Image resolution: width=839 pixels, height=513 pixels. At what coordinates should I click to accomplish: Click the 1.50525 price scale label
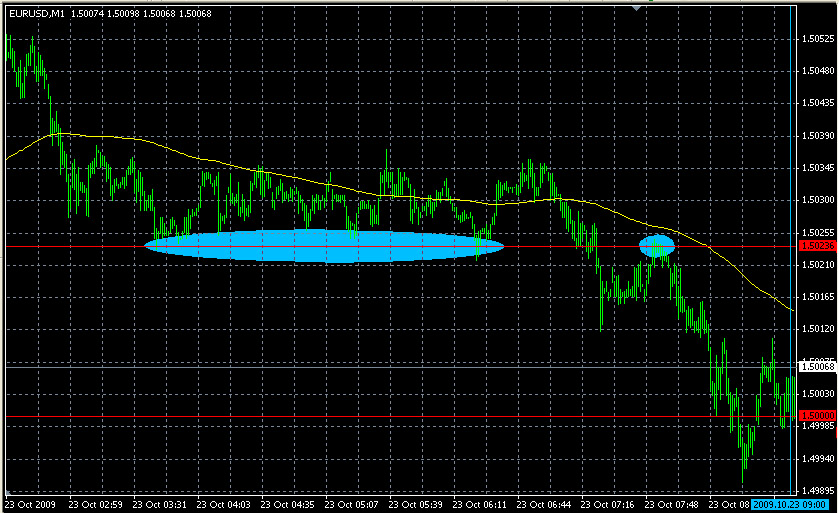[817, 39]
